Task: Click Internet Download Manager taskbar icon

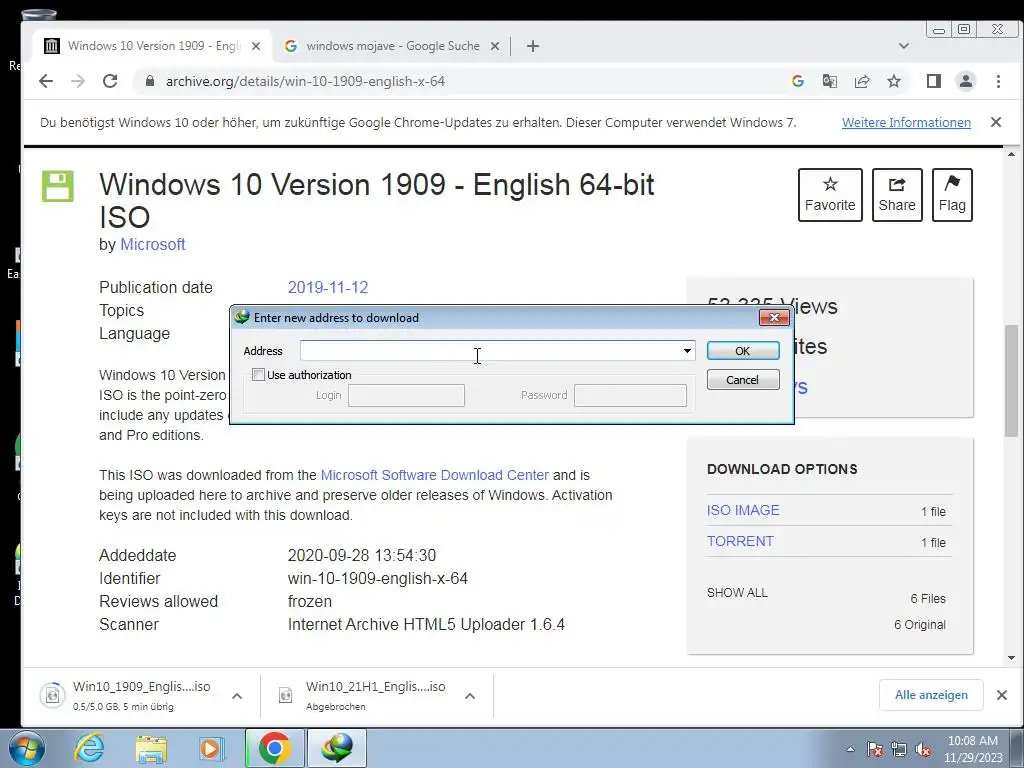Action: [x=337, y=748]
